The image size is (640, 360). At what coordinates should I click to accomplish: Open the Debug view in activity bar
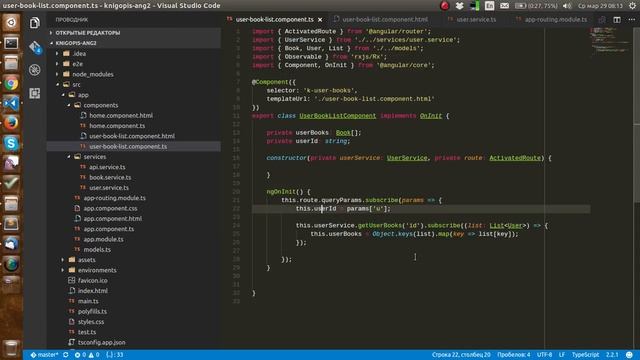35,70
